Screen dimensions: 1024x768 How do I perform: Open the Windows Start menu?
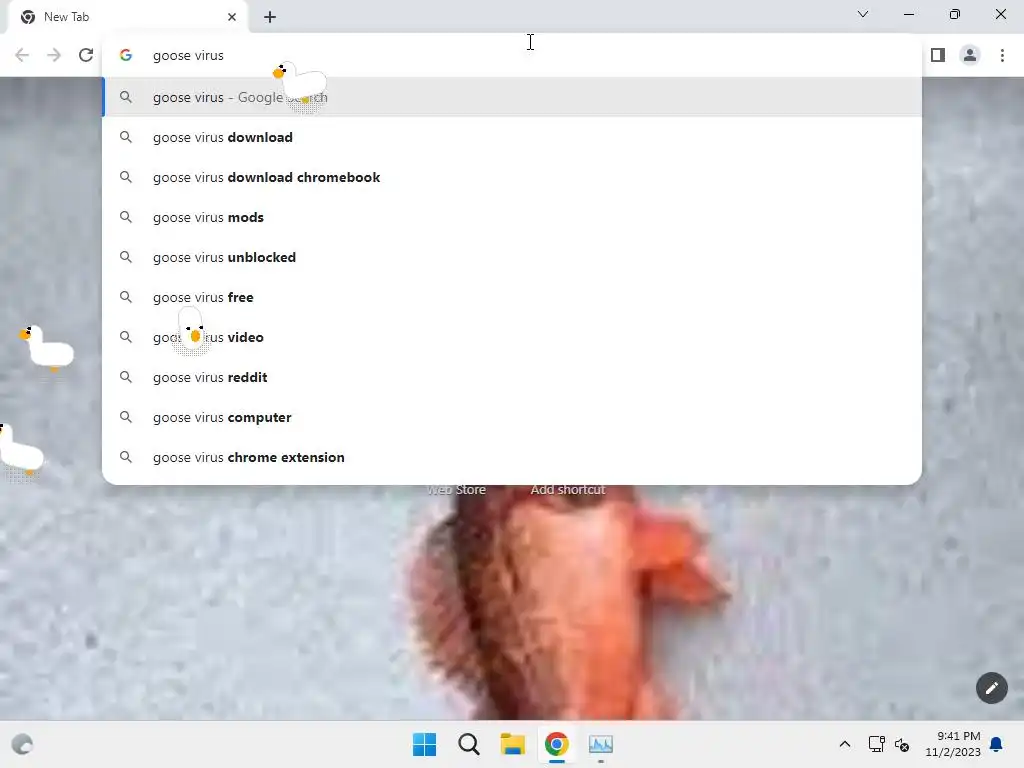pos(424,744)
